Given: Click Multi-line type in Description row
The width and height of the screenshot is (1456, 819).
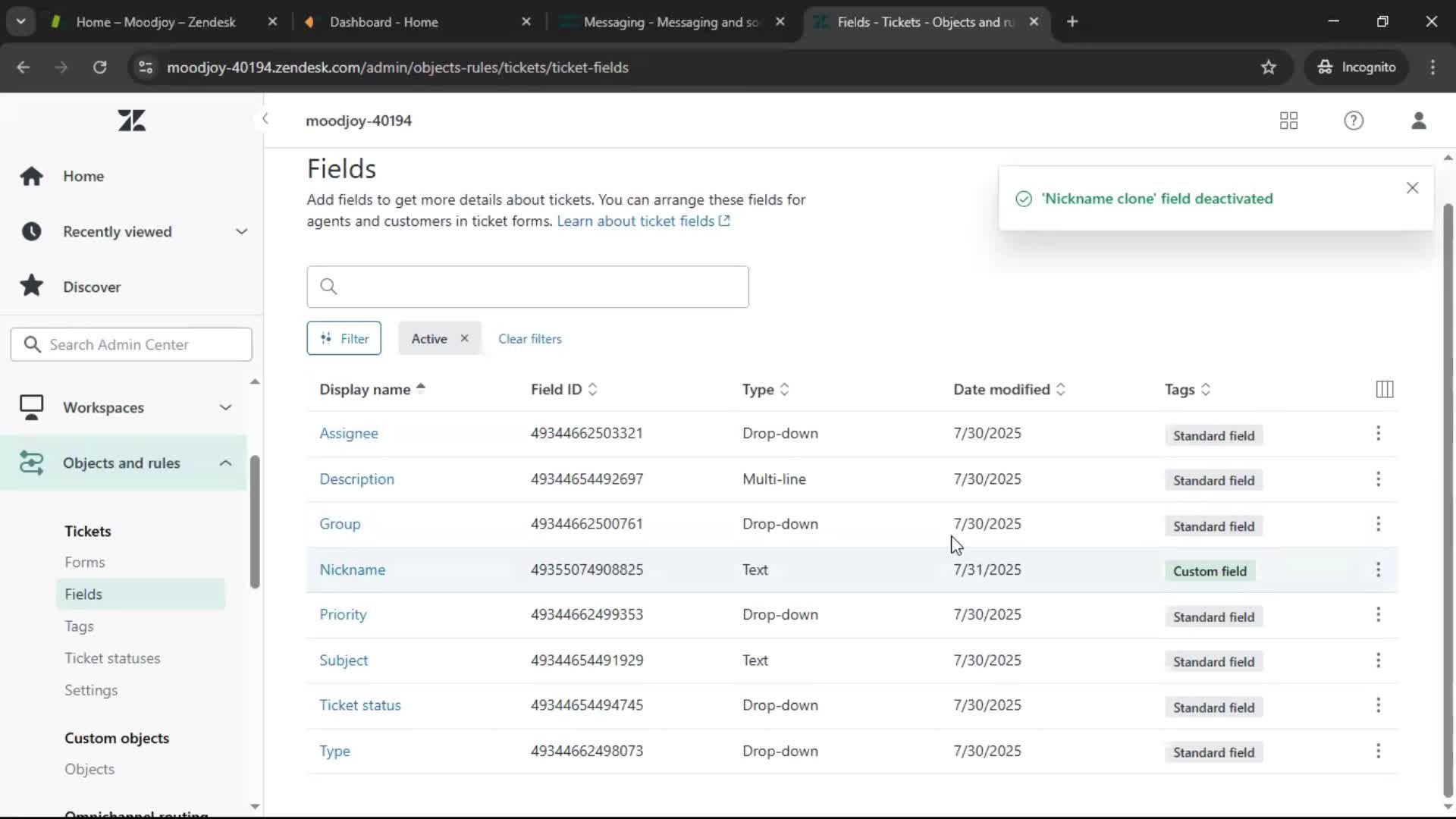Looking at the screenshot, I should [x=774, y=479].
